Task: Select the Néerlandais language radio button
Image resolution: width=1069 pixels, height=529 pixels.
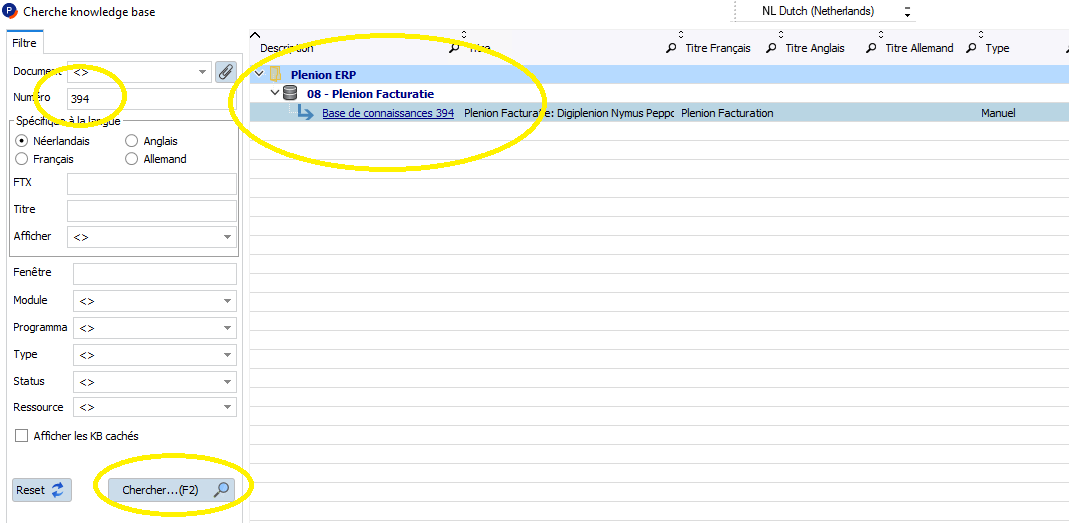Action: 21,141
